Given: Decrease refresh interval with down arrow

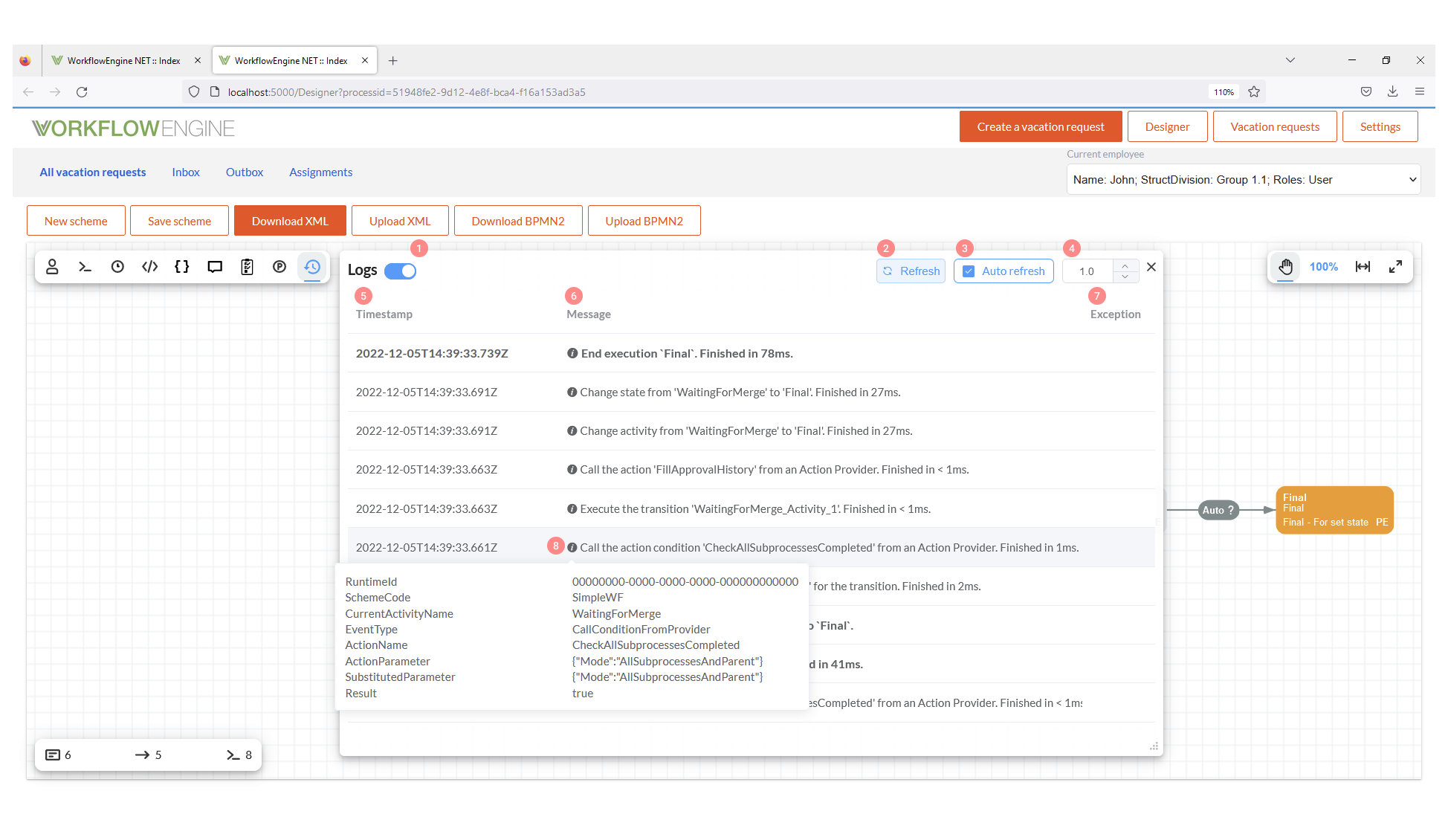Looking at the screenshot, I should (x=1125, y=277).
